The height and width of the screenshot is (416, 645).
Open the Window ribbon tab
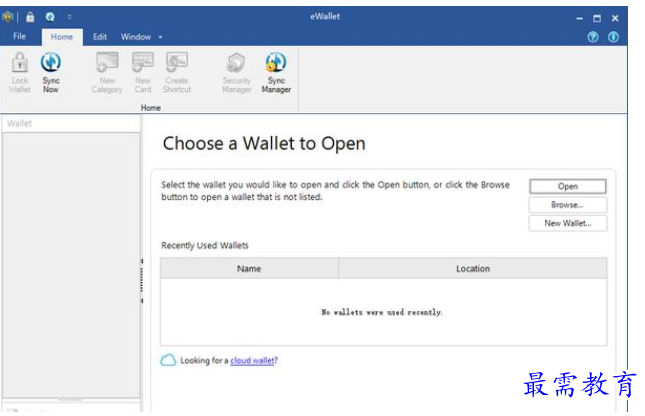pos(136,37)
